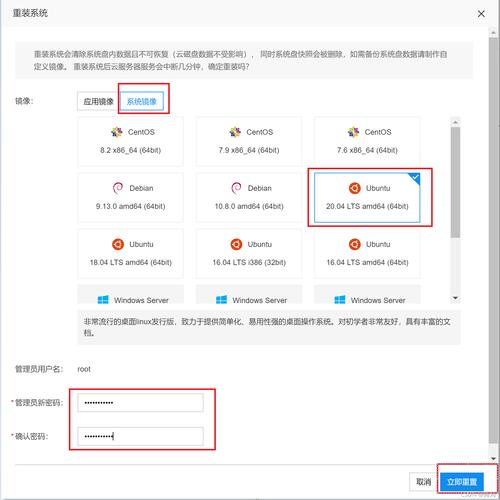Viewport: 500px width, 500px height.
Task: Select CentOS 7.9 x86_64 image card
Action: 249,141
